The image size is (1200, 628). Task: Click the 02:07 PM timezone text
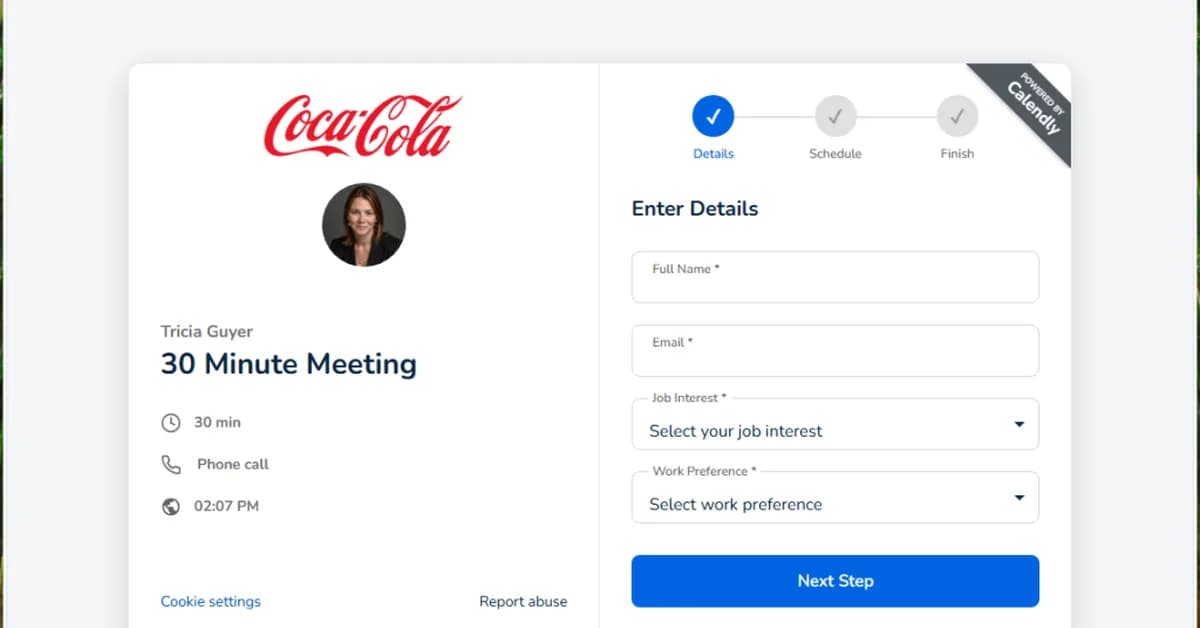pyautogui.click(x=226, y=506)
